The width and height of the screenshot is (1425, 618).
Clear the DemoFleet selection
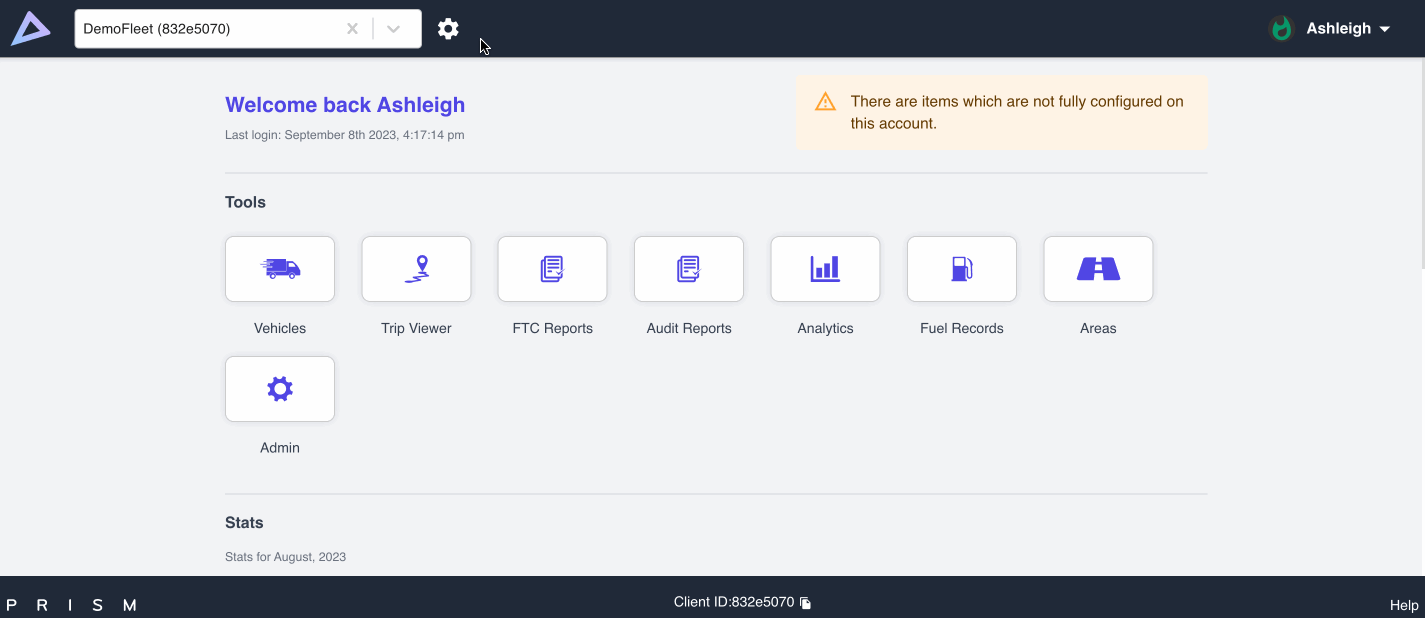pyautogui.click(x=352, y=29)
